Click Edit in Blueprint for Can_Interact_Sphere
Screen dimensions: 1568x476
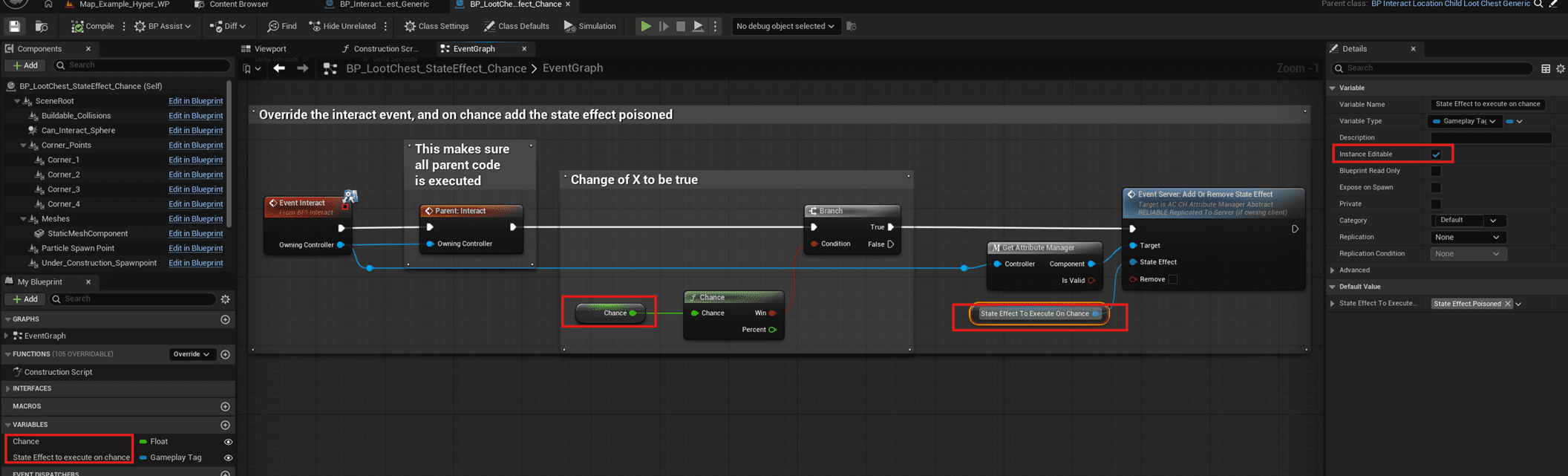[x=195, y=130]
